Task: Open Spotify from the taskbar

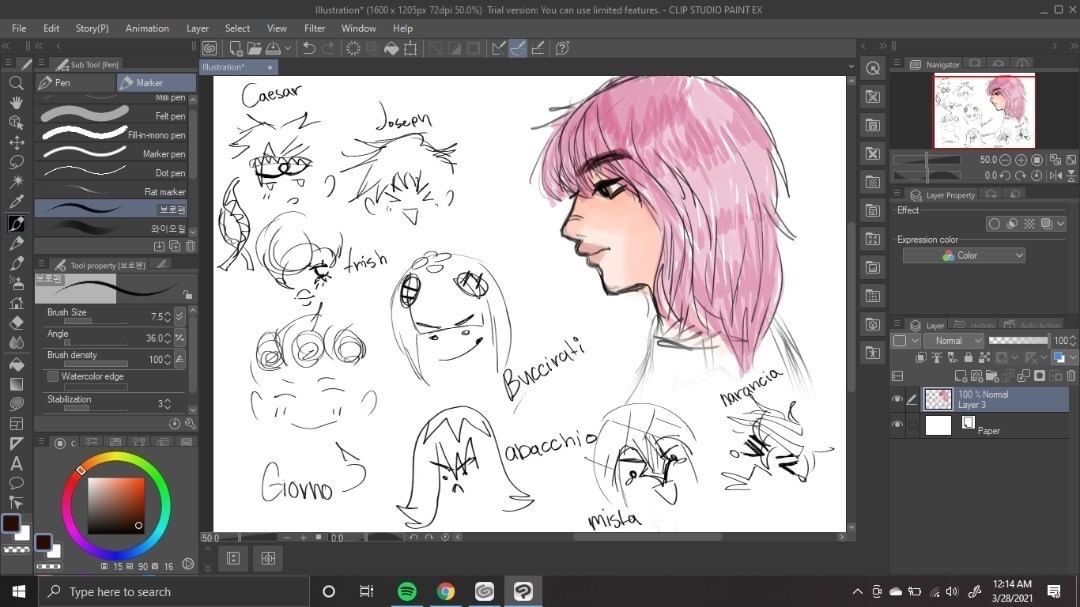Action: point(407,591)
